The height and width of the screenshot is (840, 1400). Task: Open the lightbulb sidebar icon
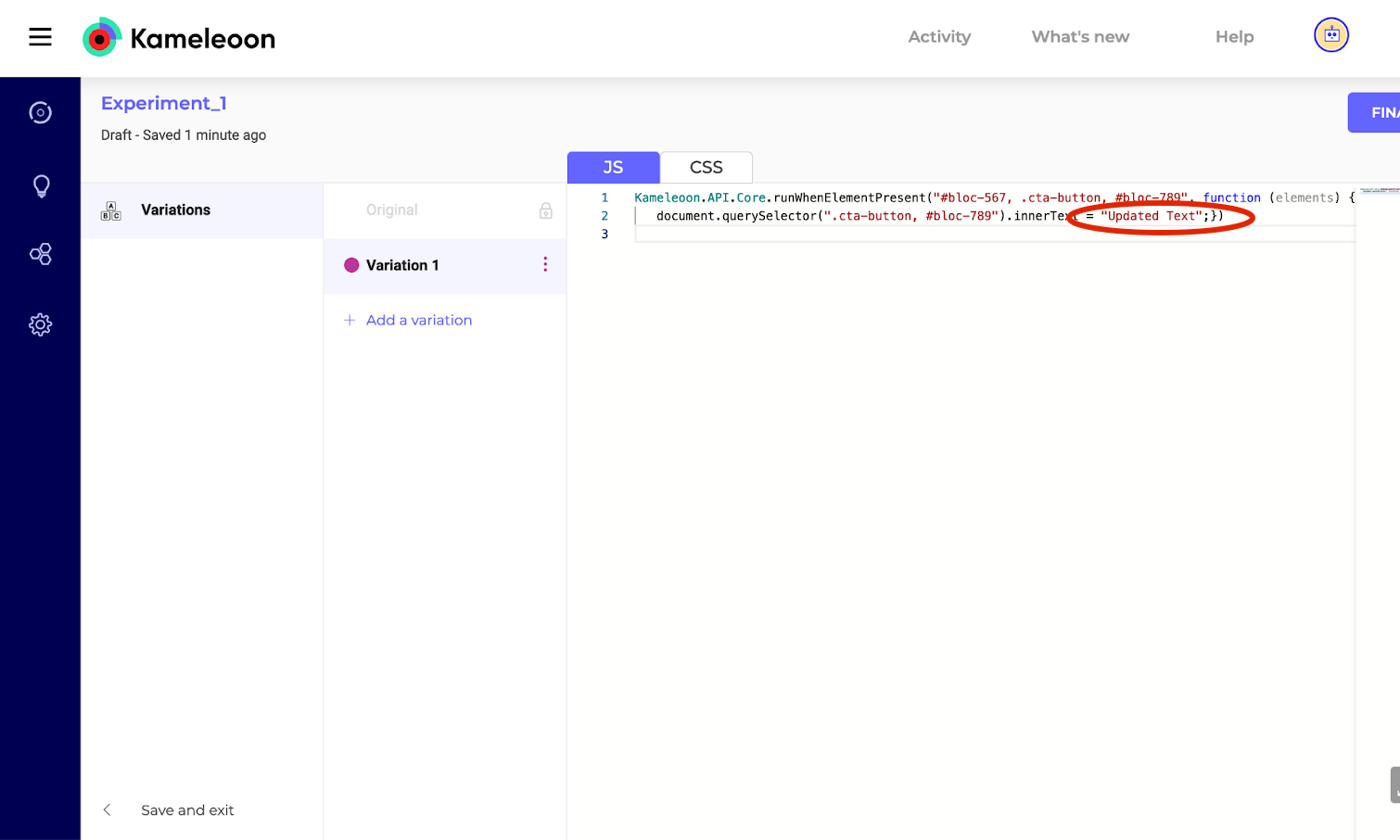tap(41, 186)
